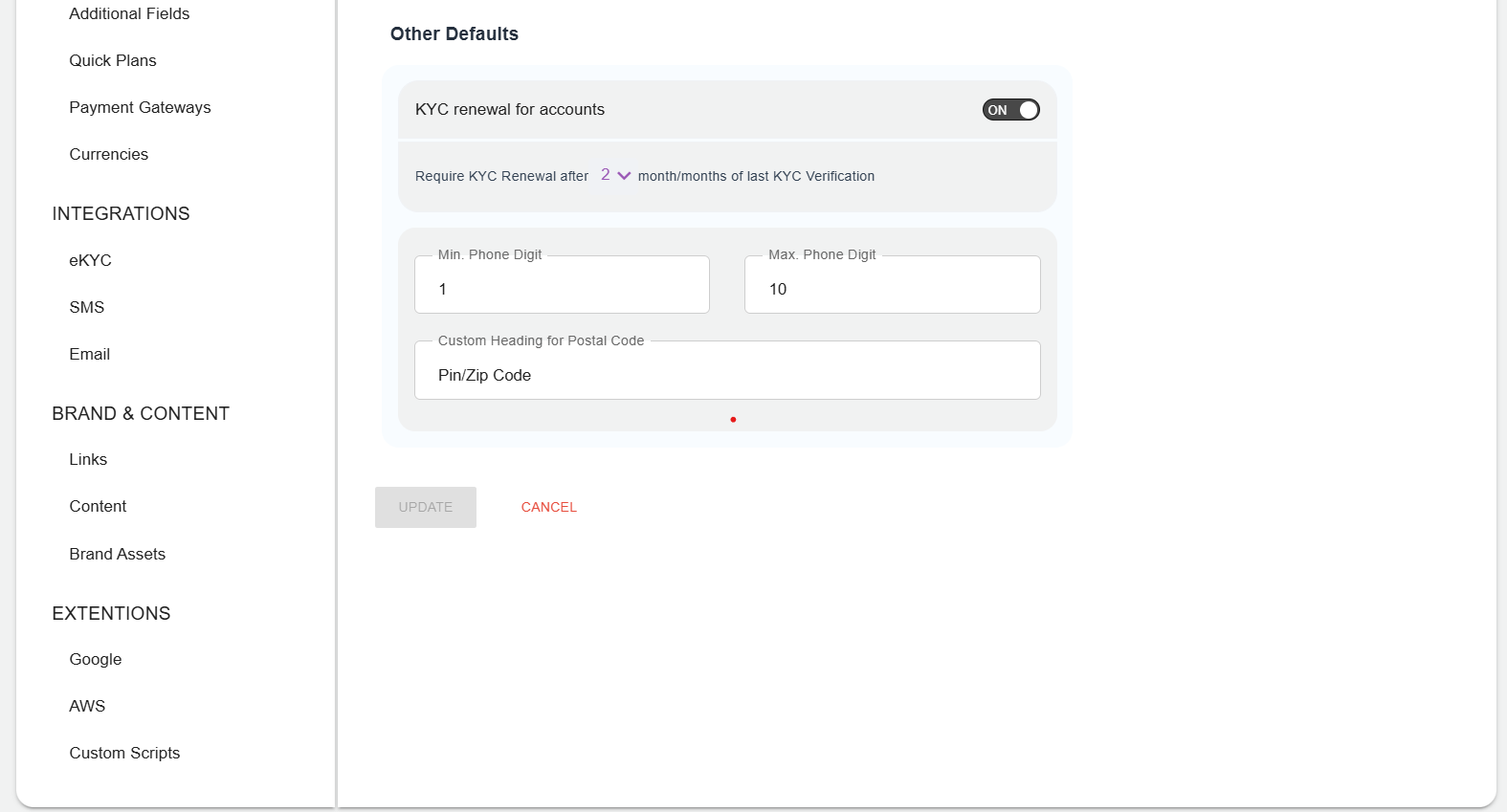The width and height of the screenshot is (1507, 812).
Task: Select Quick Plans in sidebar
Action: (x=112, y=60)
